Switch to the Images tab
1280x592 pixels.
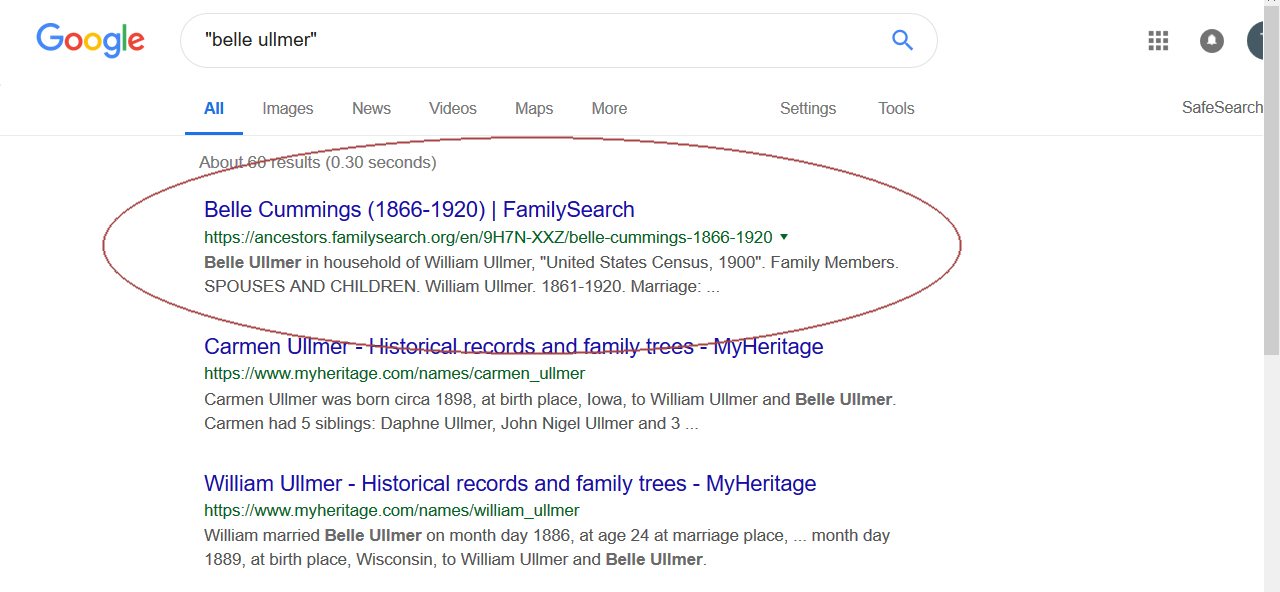(288, 108)
